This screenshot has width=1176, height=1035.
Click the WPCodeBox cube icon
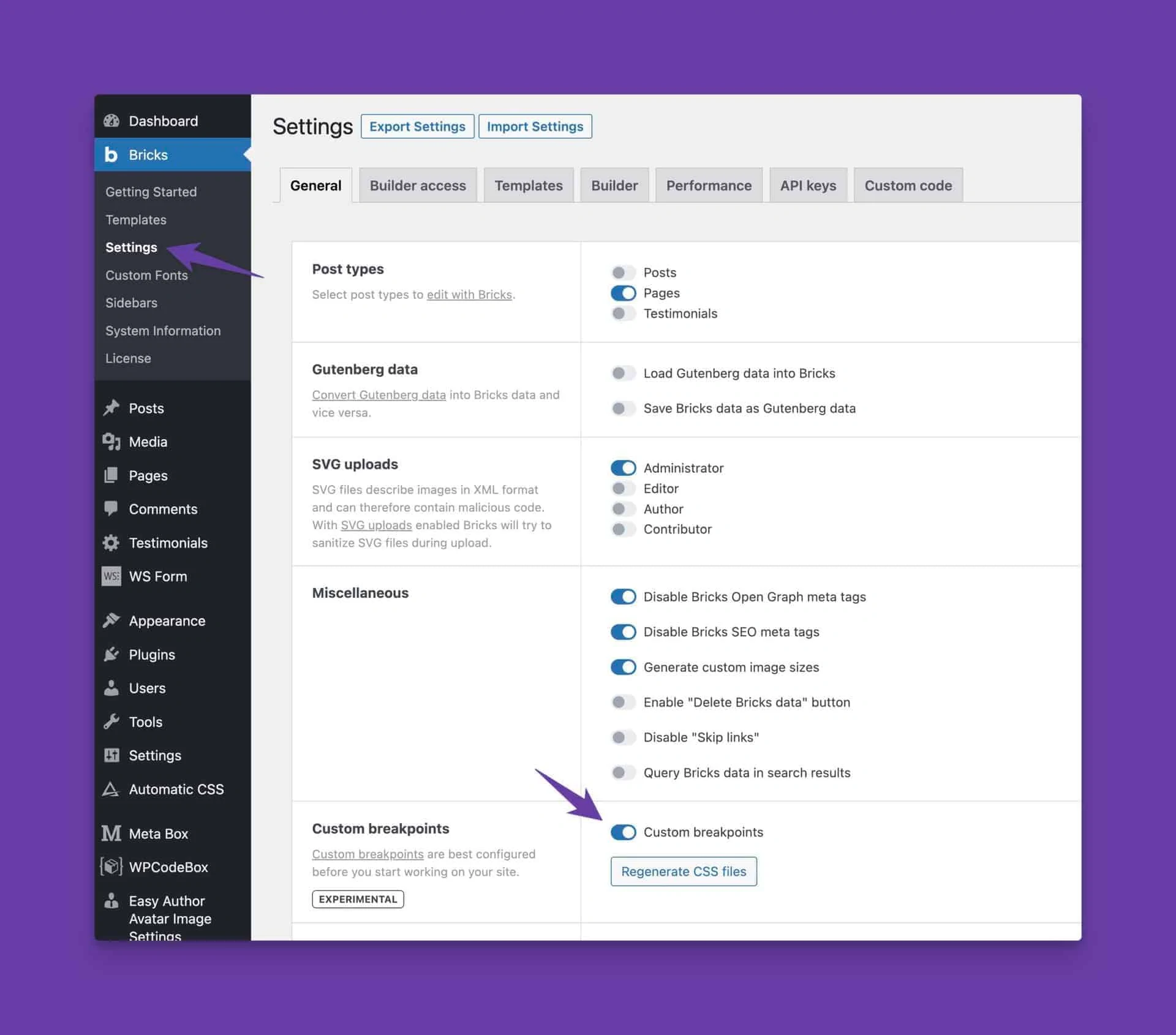pyautogui.click(x=111, y=867)
